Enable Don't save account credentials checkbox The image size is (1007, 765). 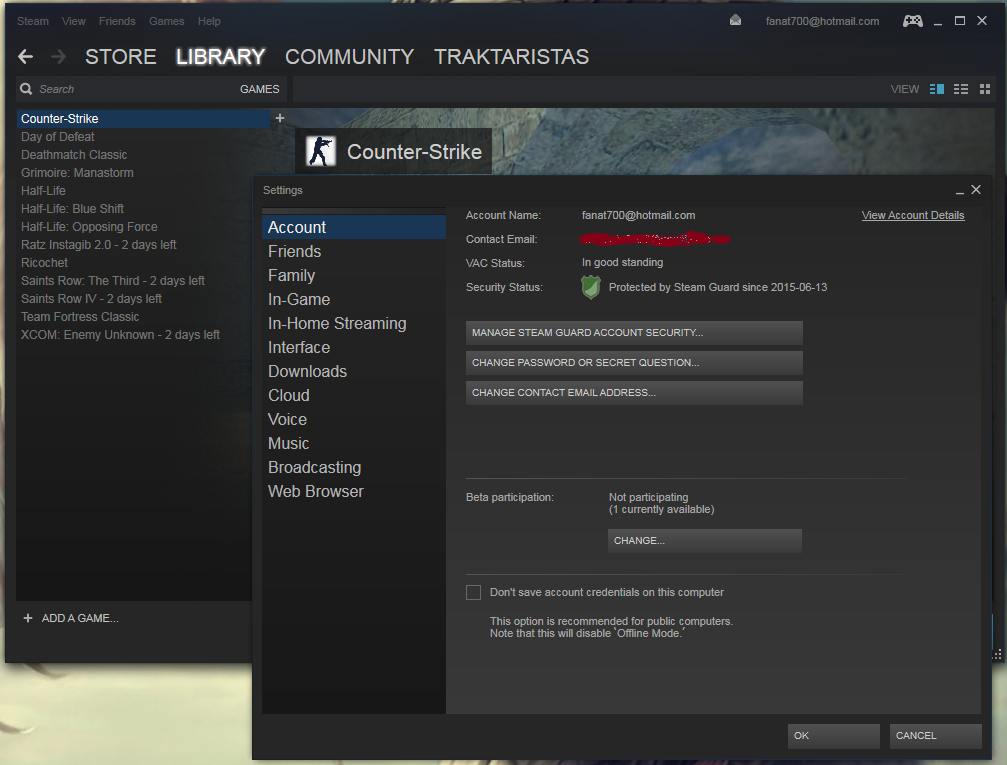(473, 592)
